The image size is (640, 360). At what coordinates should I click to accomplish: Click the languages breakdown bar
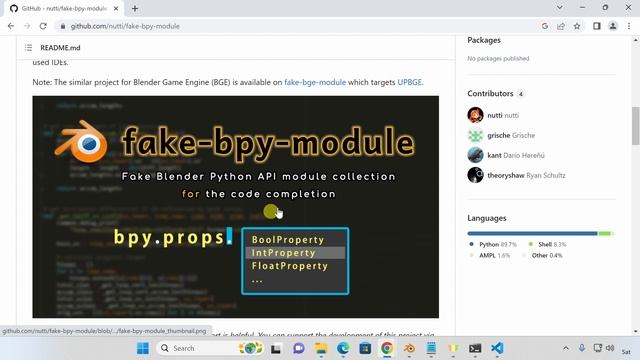[x=540, y=233]
